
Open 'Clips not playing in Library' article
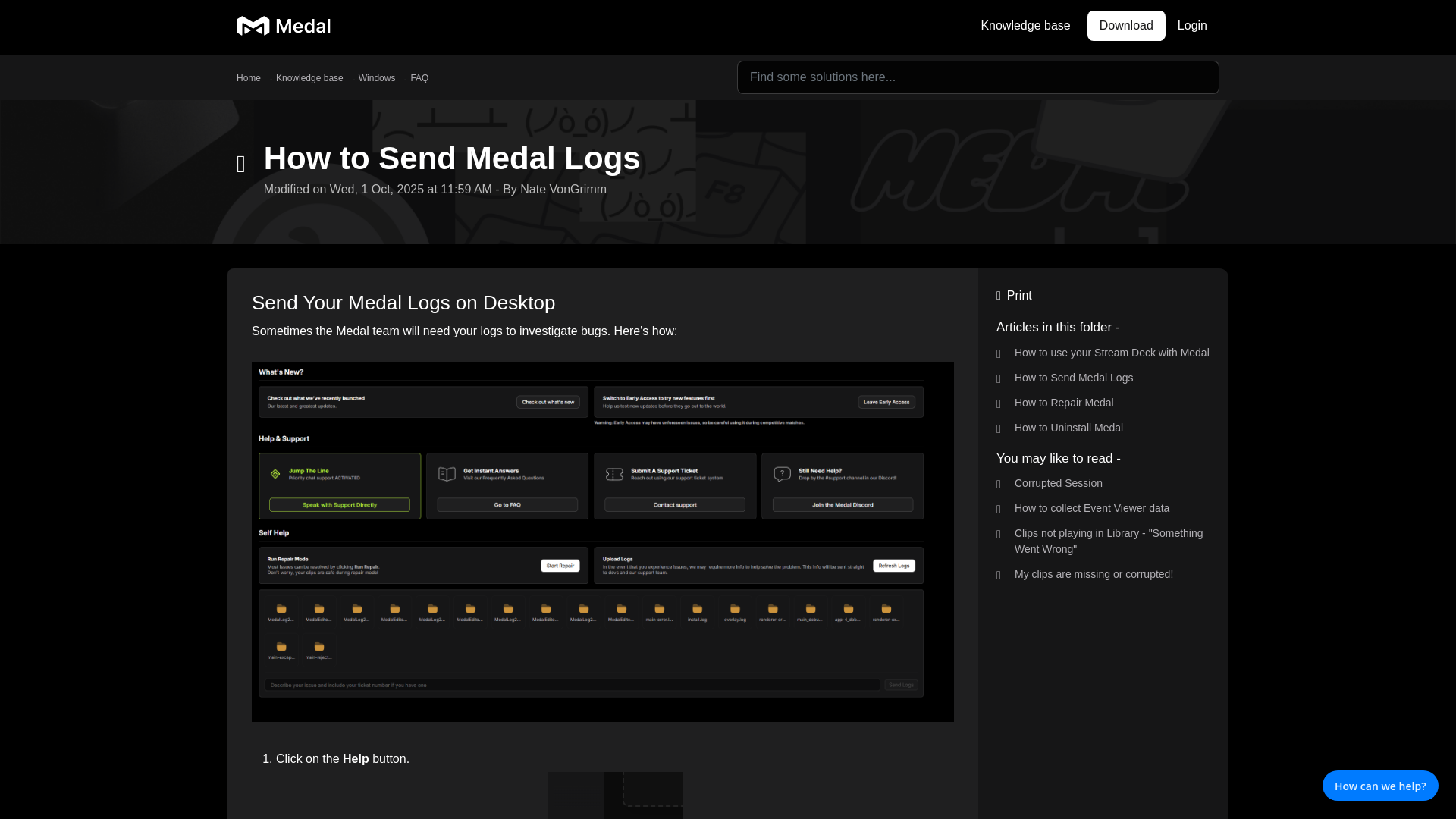pyautogui.click(x=1109, y=541)
